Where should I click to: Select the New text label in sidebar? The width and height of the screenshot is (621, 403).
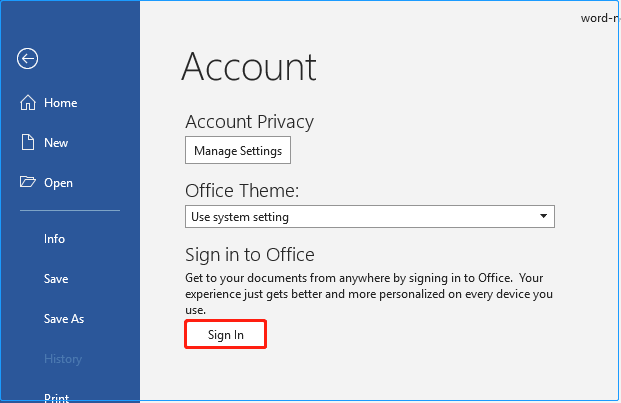point(56,143)
